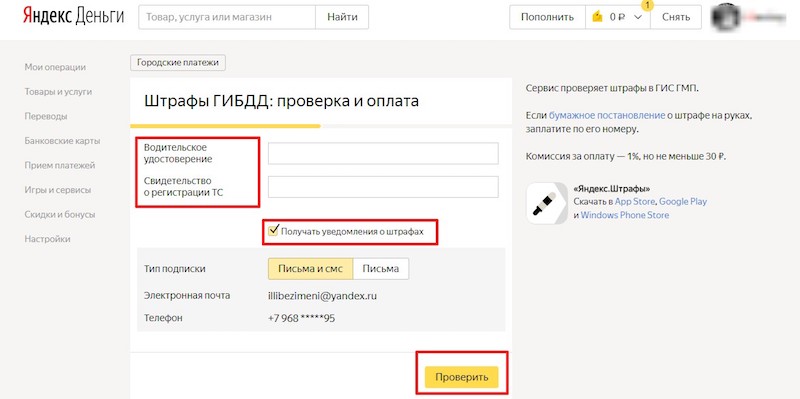Open the Яндекс.Штрафы app icon
Viewport: 800px width, 399px height.
(x=547, y=203)
